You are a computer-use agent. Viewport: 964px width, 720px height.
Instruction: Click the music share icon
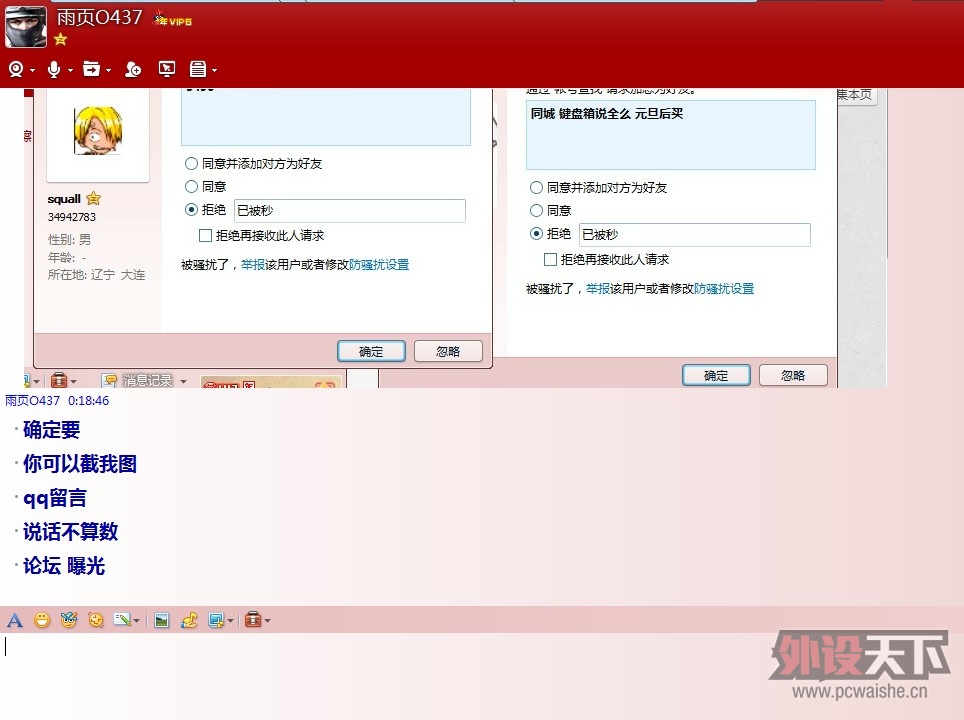pos(189,620)
